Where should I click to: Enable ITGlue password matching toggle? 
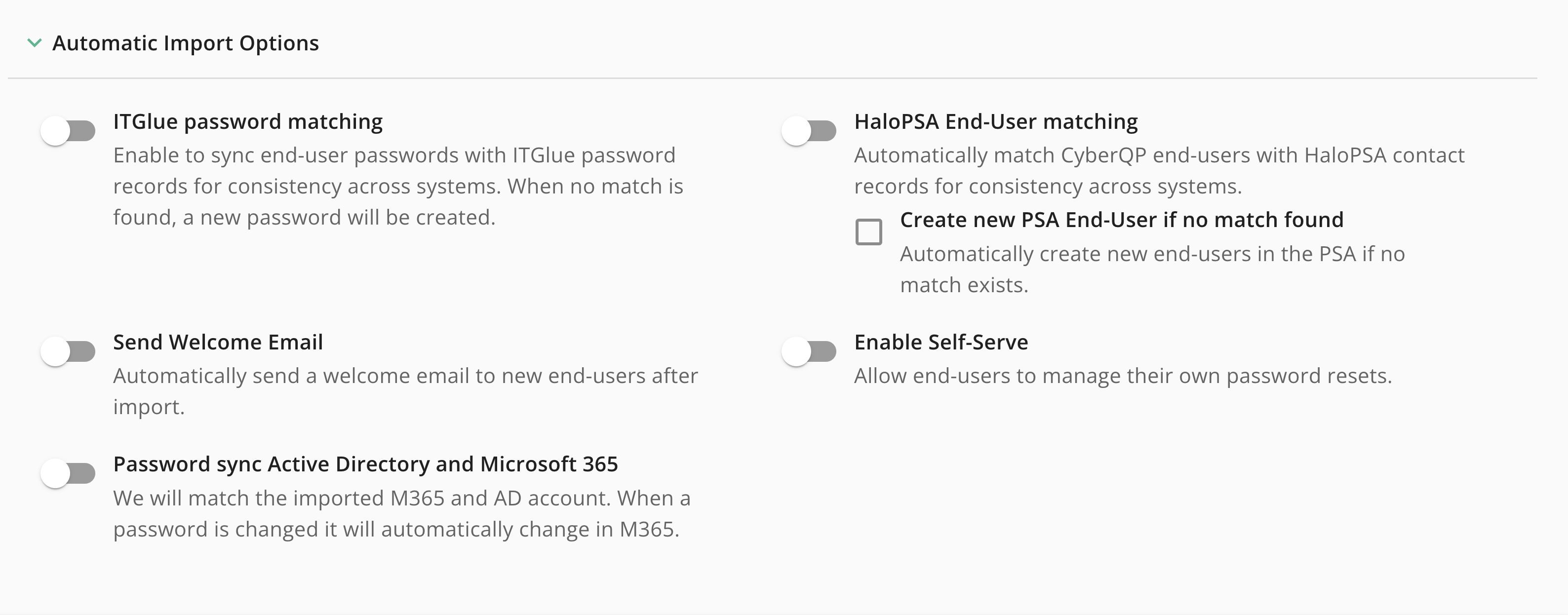click(68, 131)
